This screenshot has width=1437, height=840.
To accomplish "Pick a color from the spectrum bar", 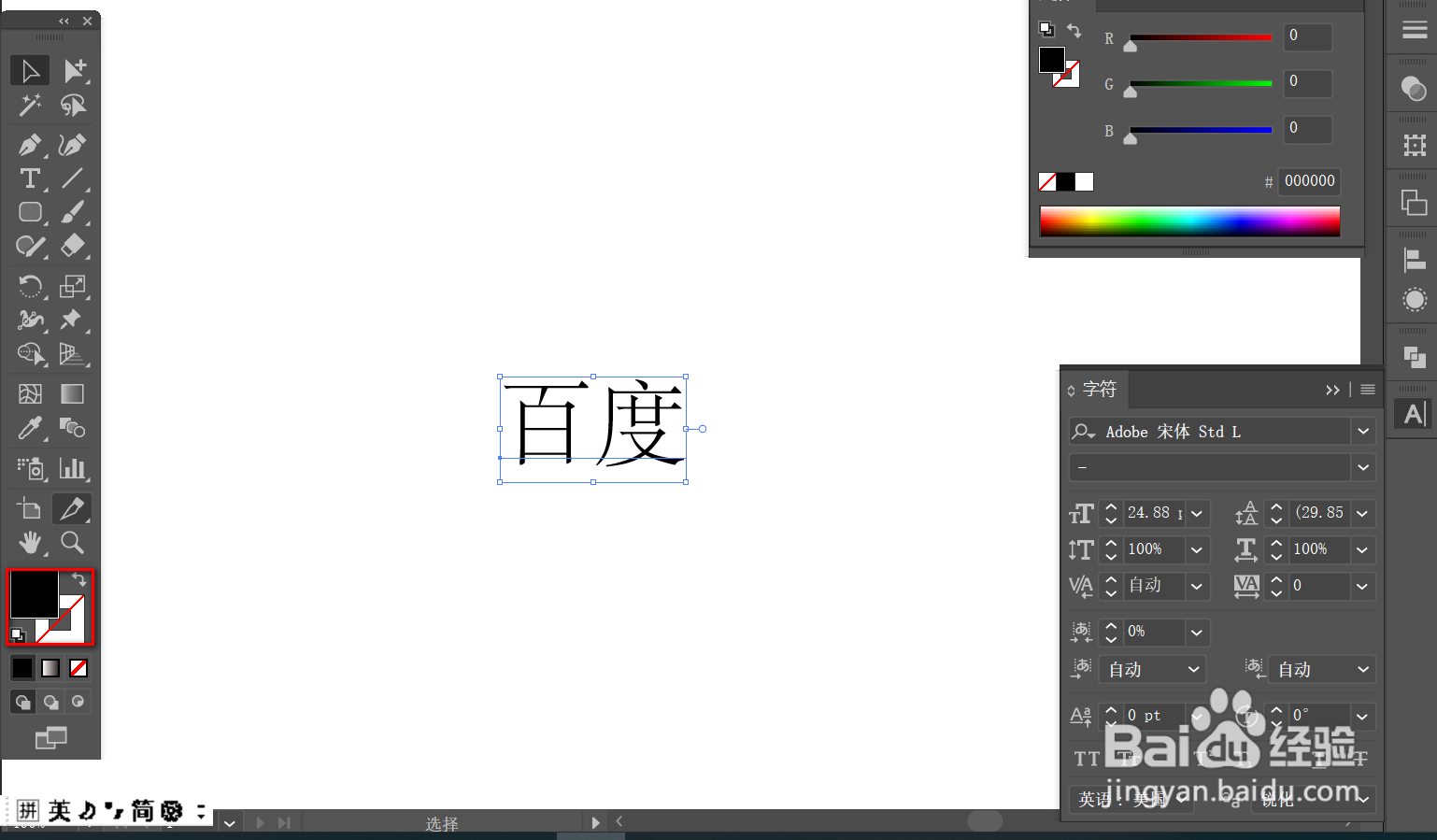I will (1189, 221).
